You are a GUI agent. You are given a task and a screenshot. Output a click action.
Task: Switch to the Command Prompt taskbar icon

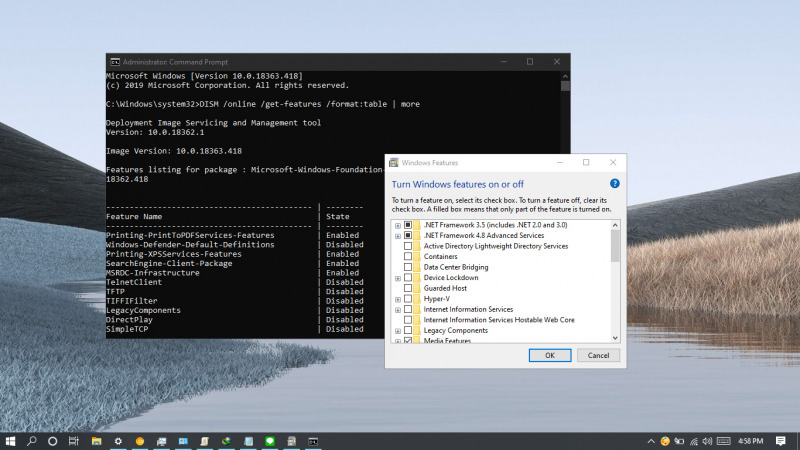pos(313,442)
